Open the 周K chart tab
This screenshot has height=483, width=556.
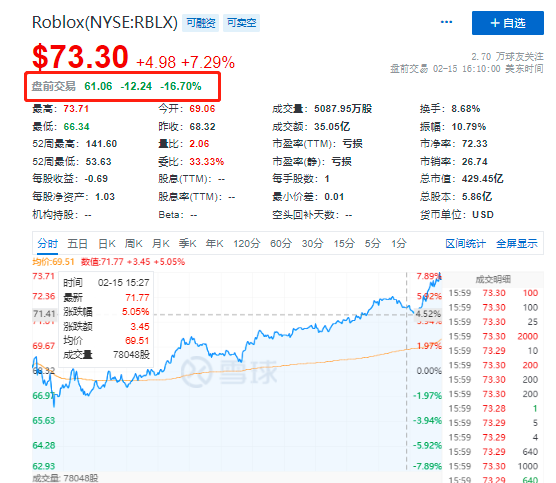coord(133,244)
